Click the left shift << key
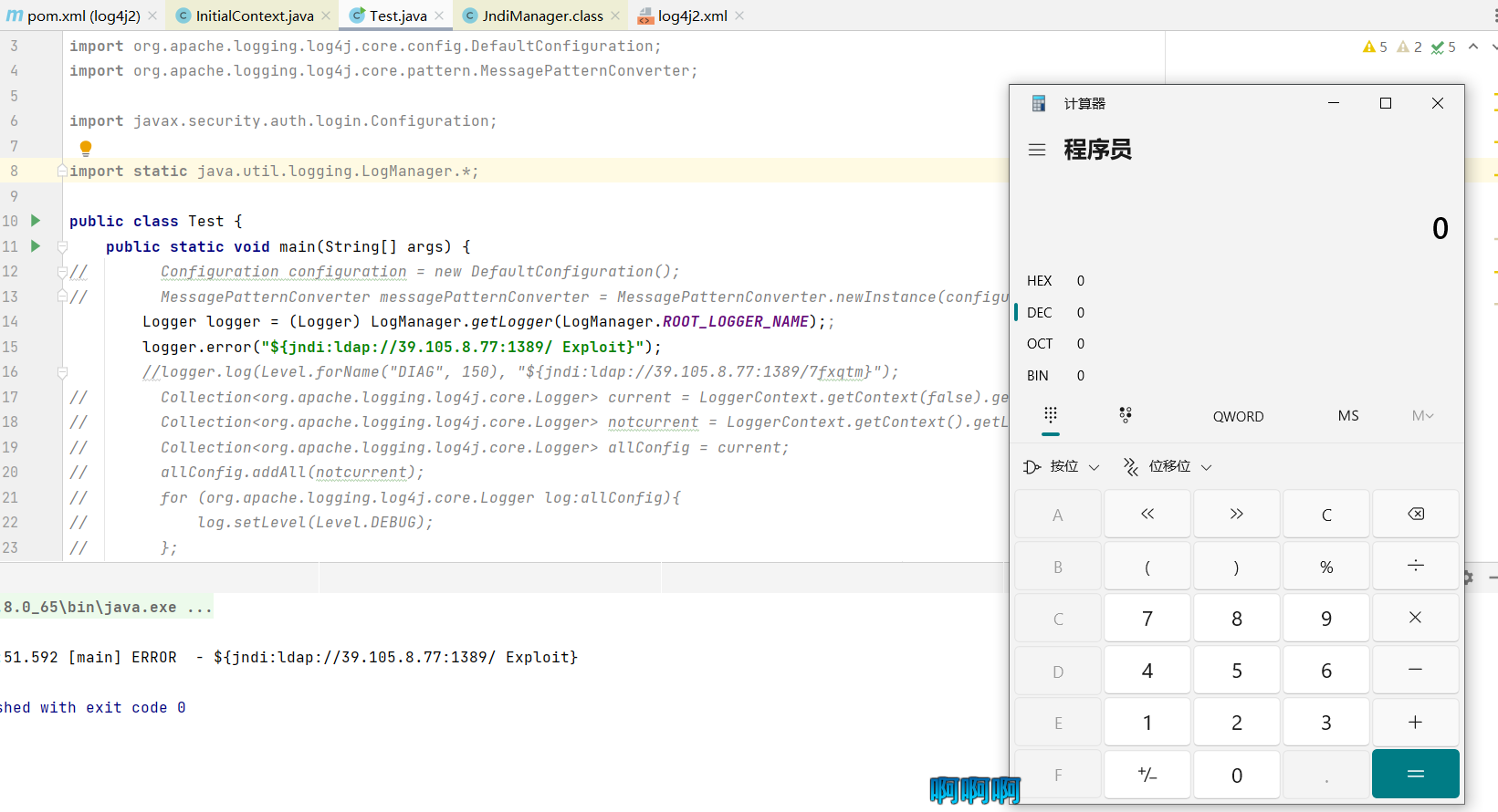 pos(1147,514)
